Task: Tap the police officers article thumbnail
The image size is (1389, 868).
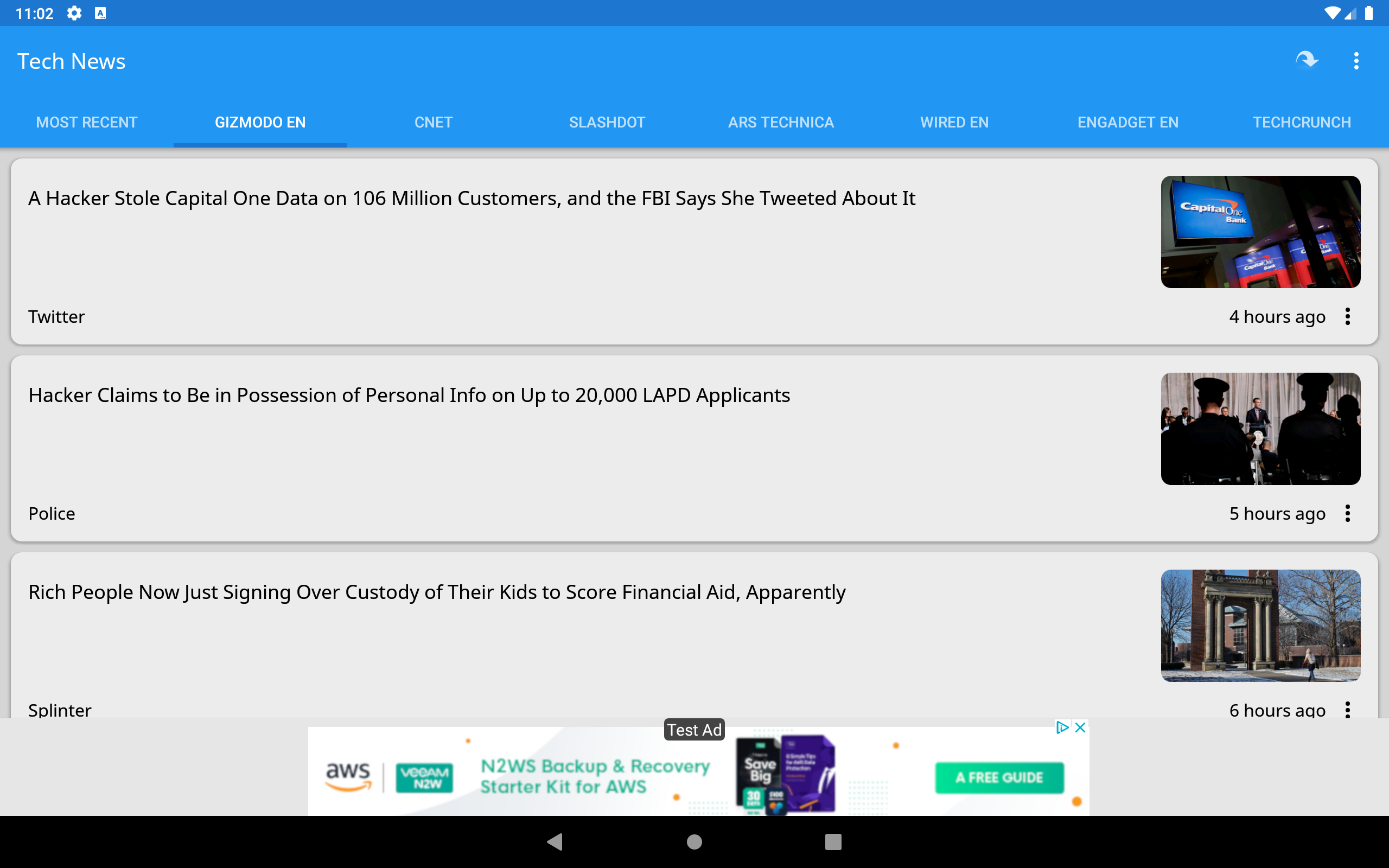Action: (x=1260, y=429)
